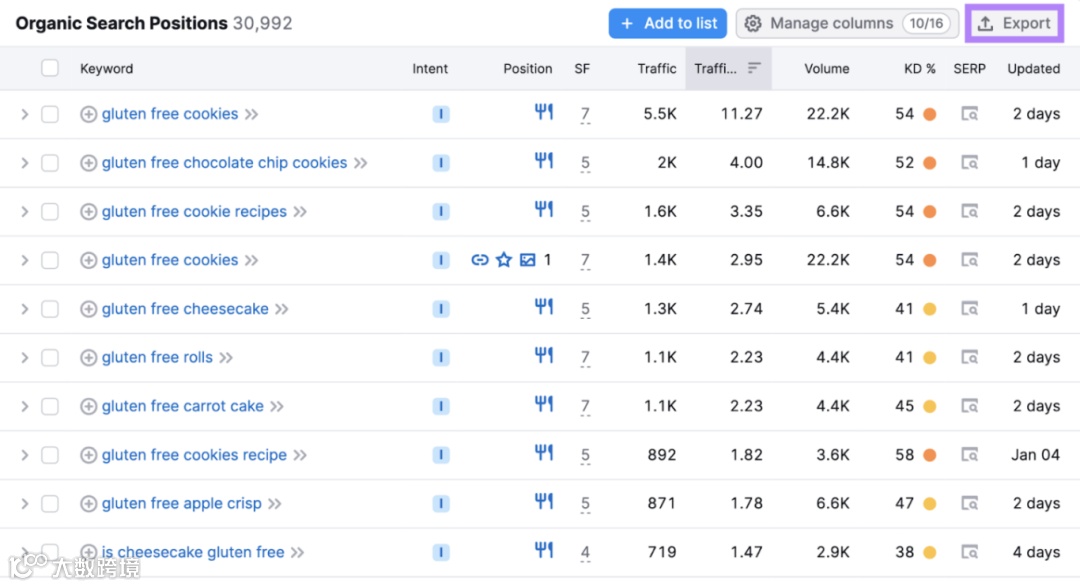This screenshot has width=1080, height=587.
Task: Tick checkbox for gluten free cookies recipe
Action: click(50, 455)
